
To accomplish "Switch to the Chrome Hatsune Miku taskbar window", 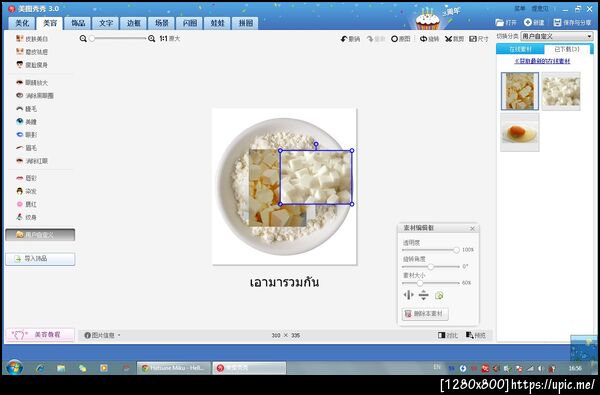I will (x=174, y=368).
